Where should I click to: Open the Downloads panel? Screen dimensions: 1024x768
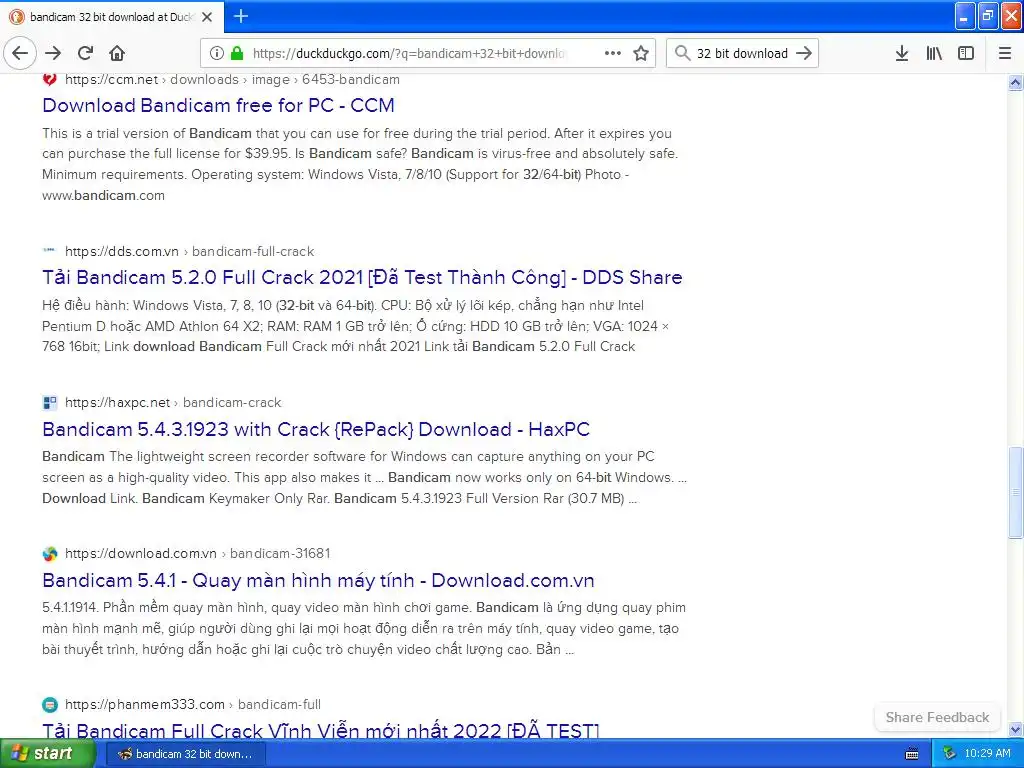pos(901,53)
